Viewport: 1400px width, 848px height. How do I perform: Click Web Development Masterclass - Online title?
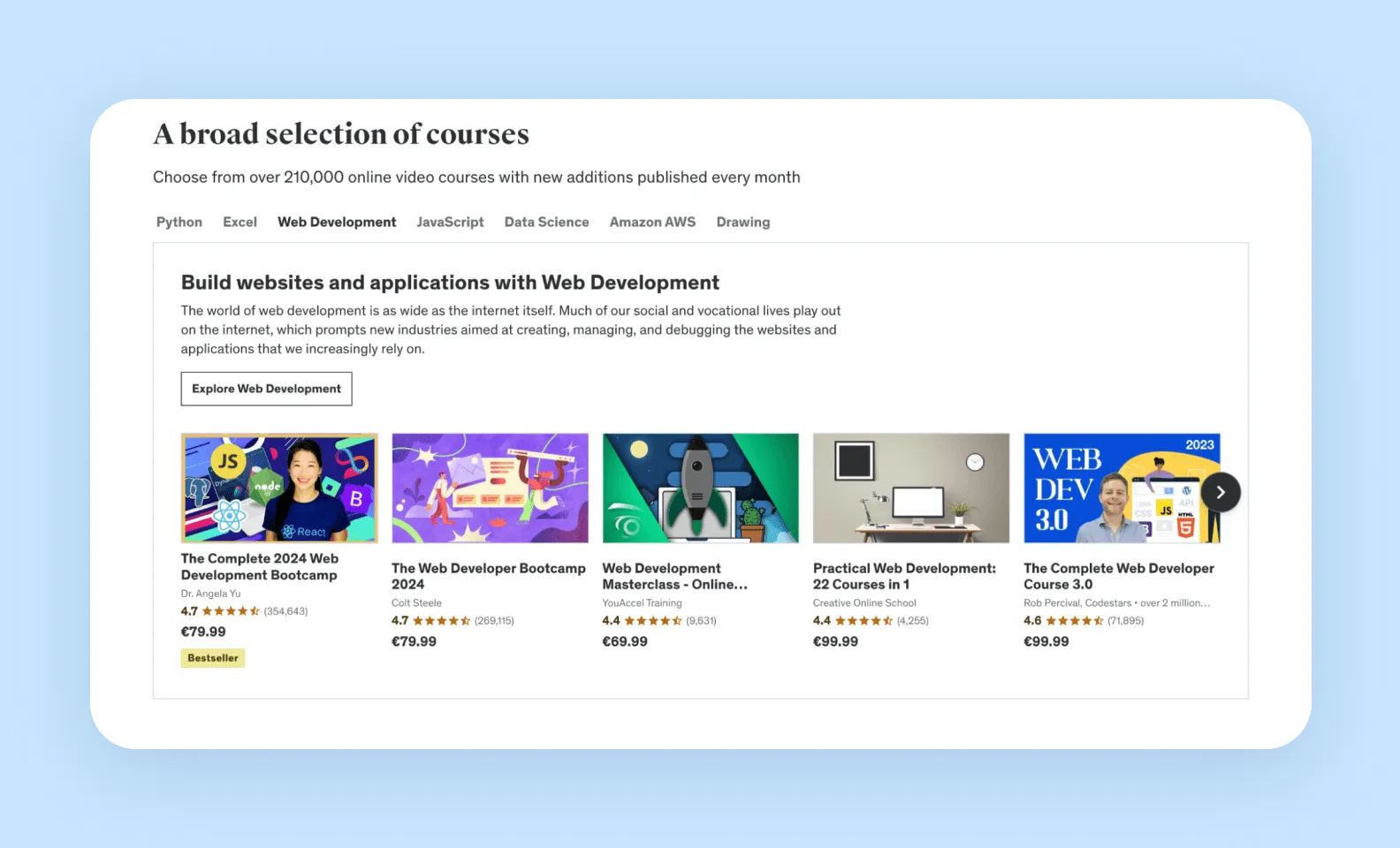[x=674, y=576]
